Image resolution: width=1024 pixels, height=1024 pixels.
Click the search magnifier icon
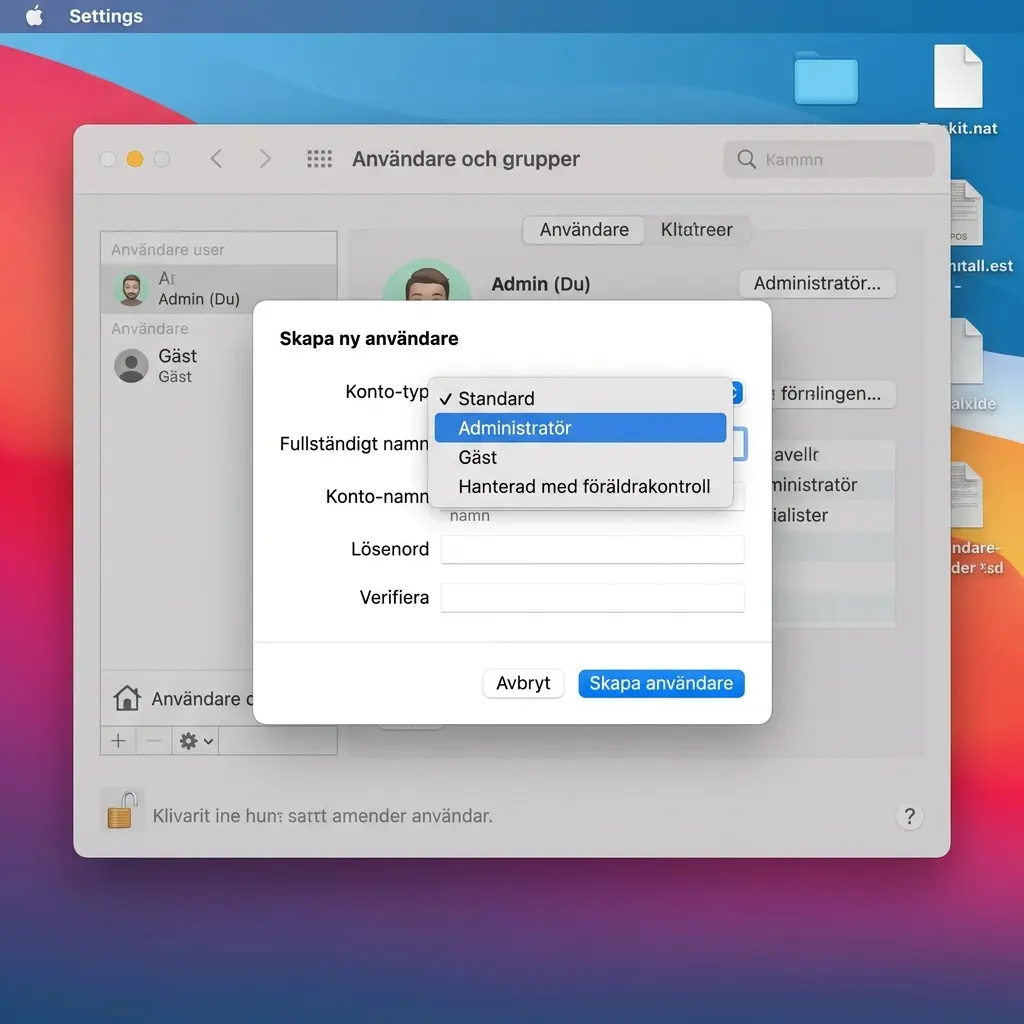click(x=746, y=159)
